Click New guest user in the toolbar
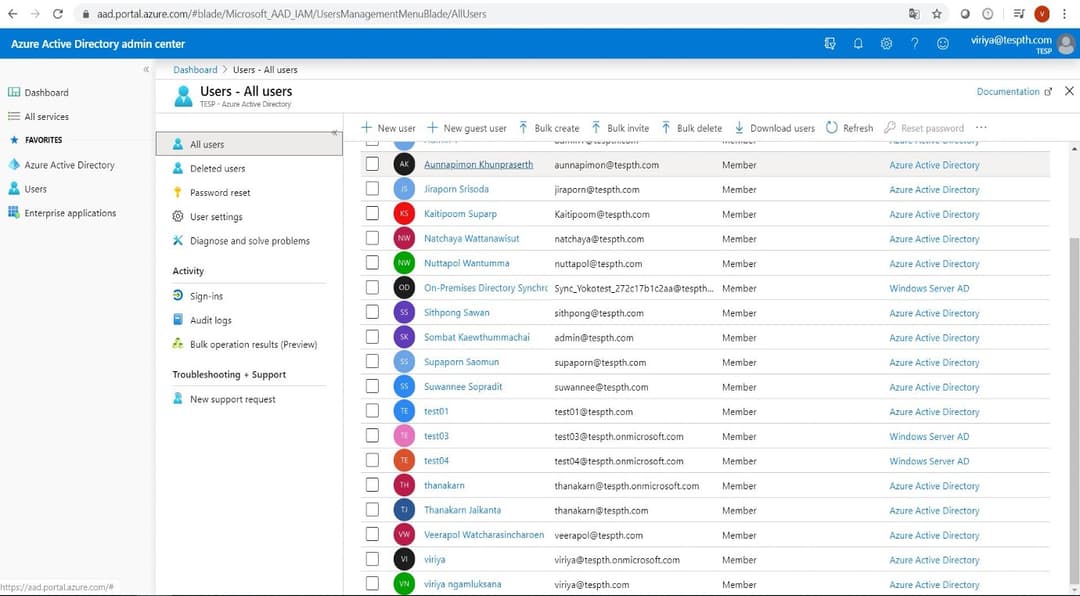This screenshot has width=1080, height=596. pyautogui.click(x=466, y=128)
